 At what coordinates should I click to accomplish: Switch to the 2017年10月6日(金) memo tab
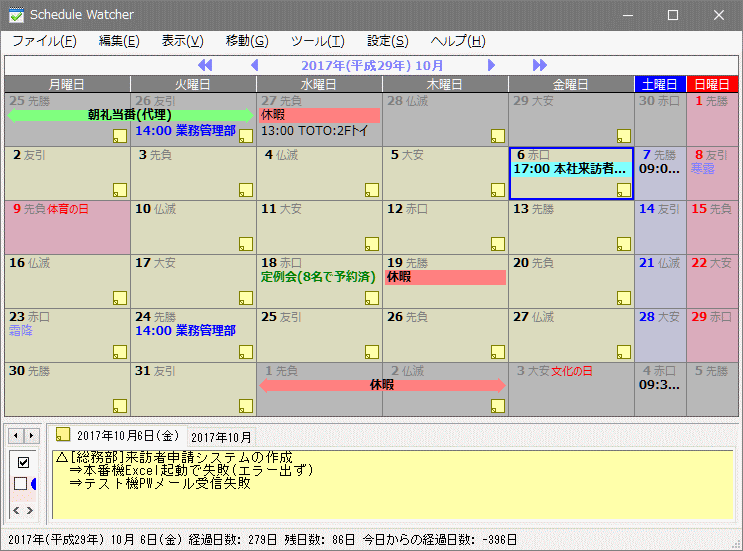coord(118,435)
